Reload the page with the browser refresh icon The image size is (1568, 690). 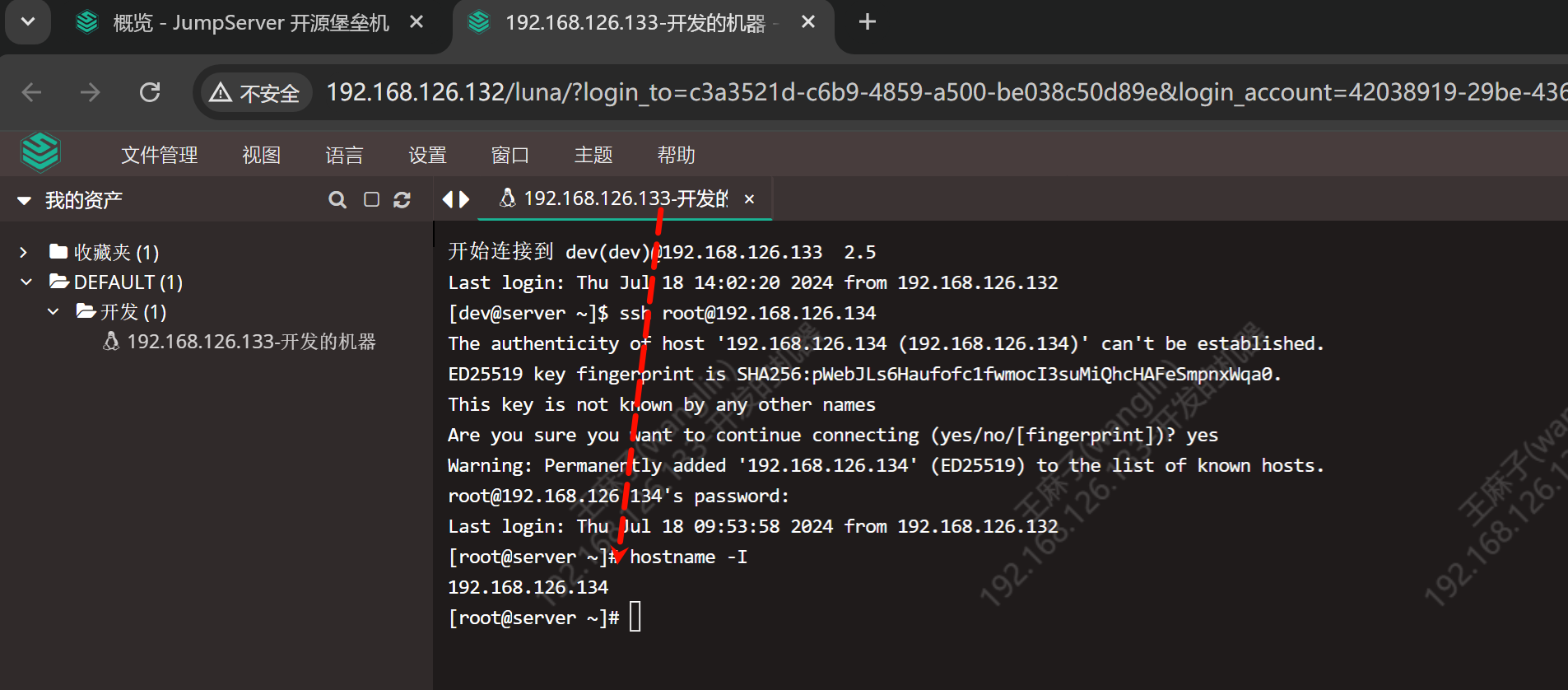(x=150, y=92)
